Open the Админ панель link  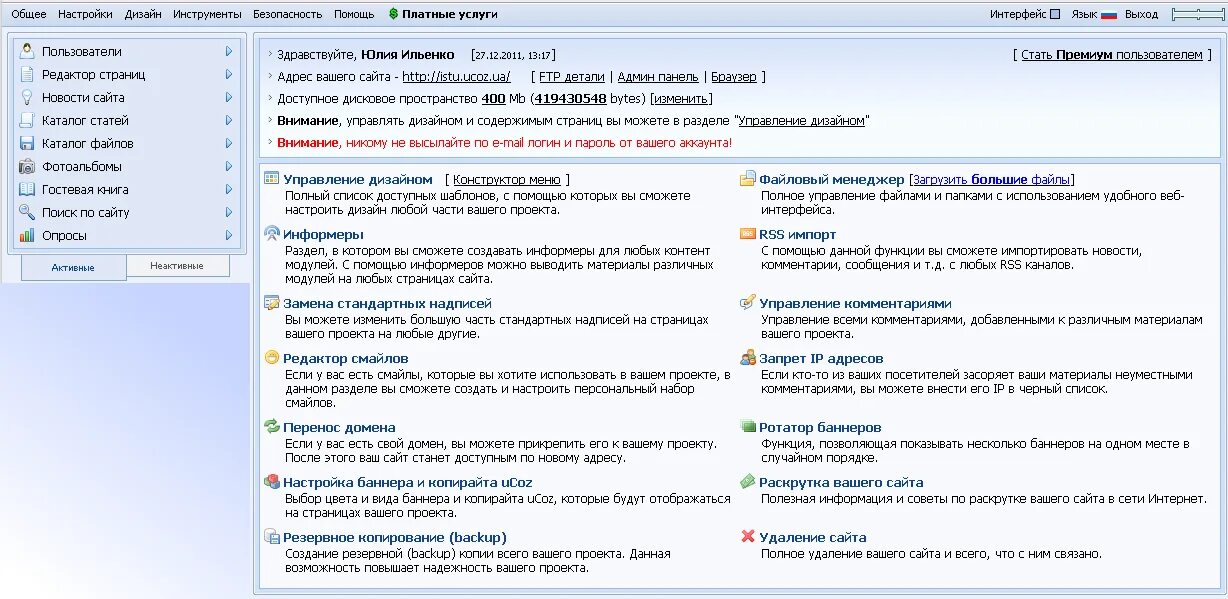coord(658,76)
